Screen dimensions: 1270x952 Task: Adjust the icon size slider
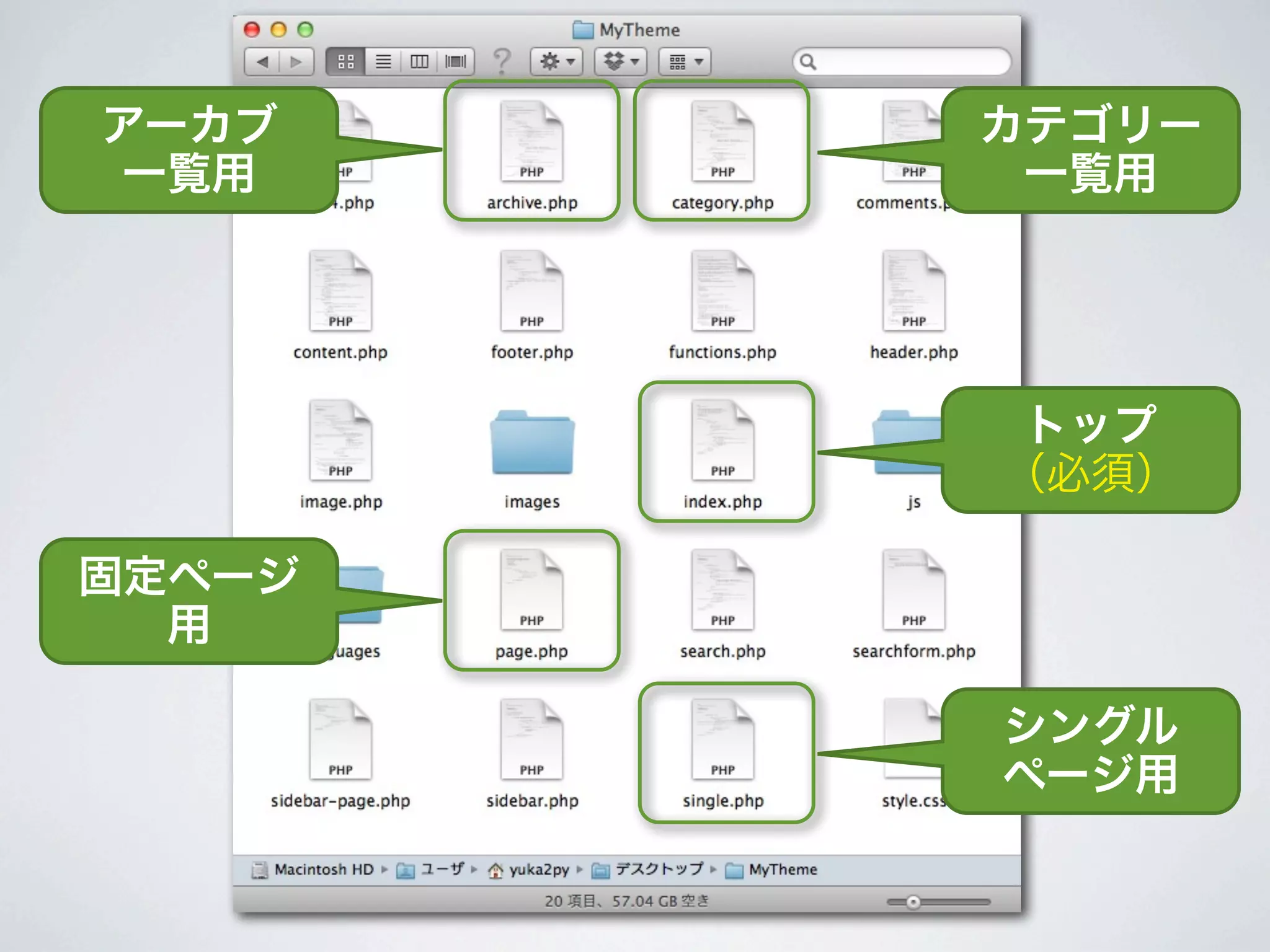click(913, 902)
